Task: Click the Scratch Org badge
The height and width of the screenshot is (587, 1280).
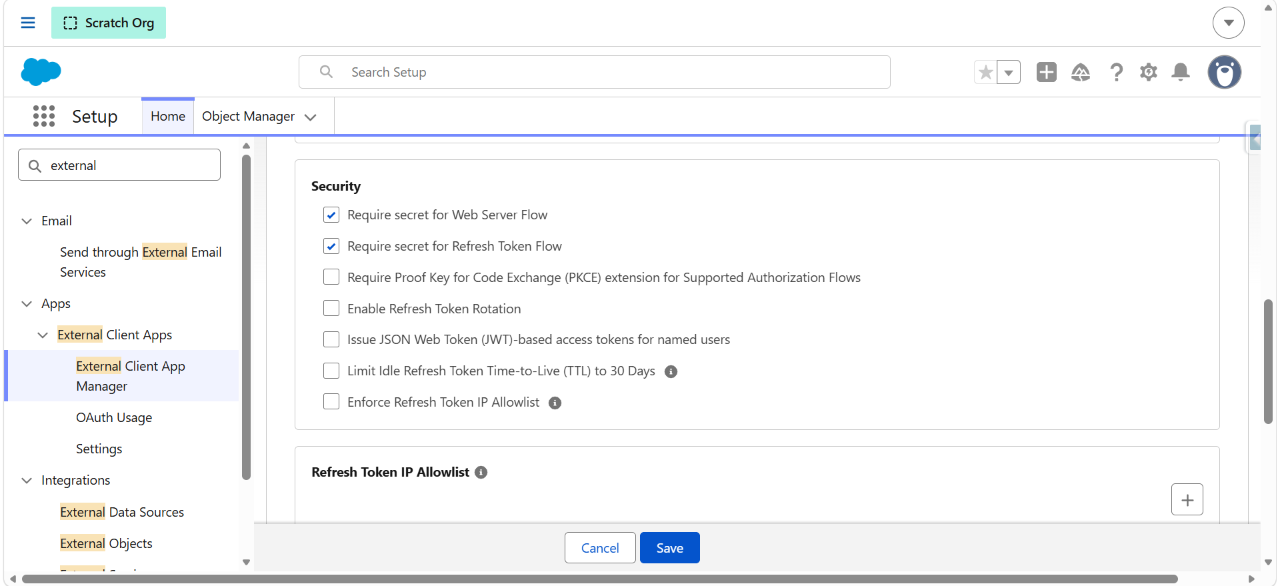Action: pyautogui.click(x=109, y=22)
